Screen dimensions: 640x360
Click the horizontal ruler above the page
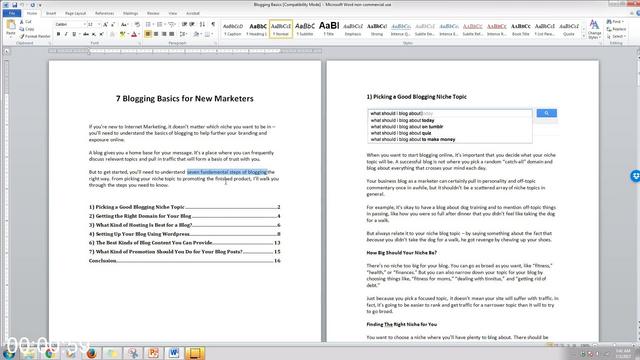click(x=185, y=51)
